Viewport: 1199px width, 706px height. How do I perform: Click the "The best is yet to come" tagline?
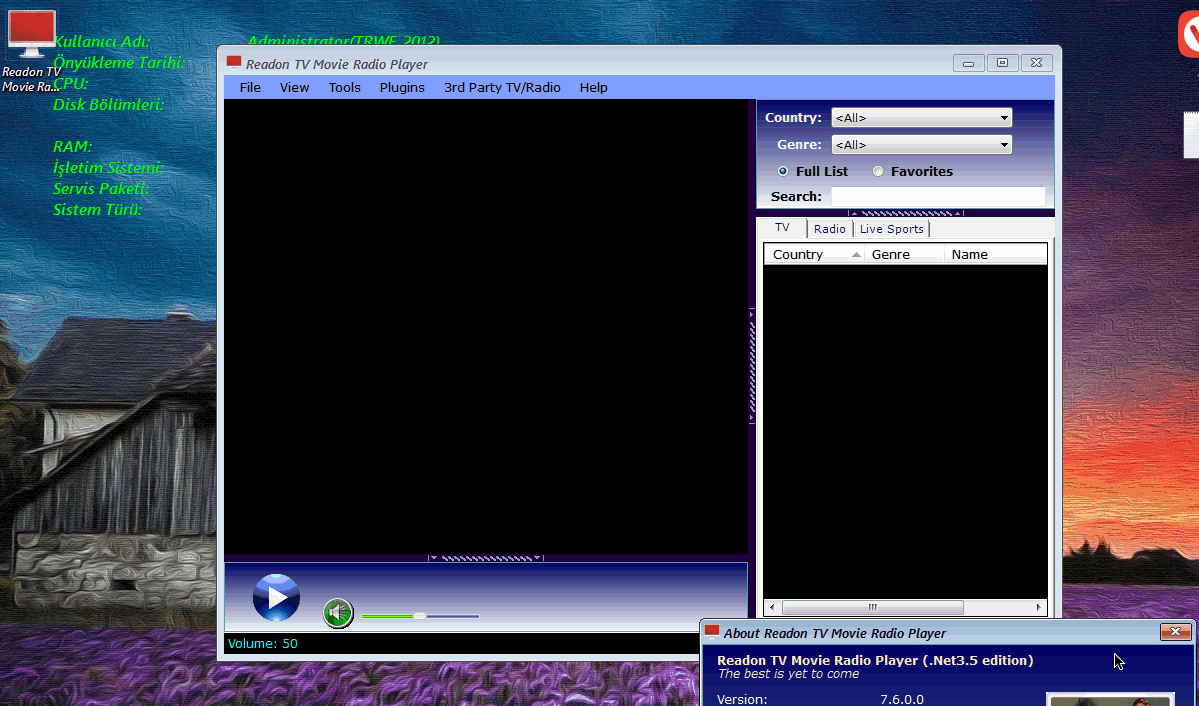[788, 674]
